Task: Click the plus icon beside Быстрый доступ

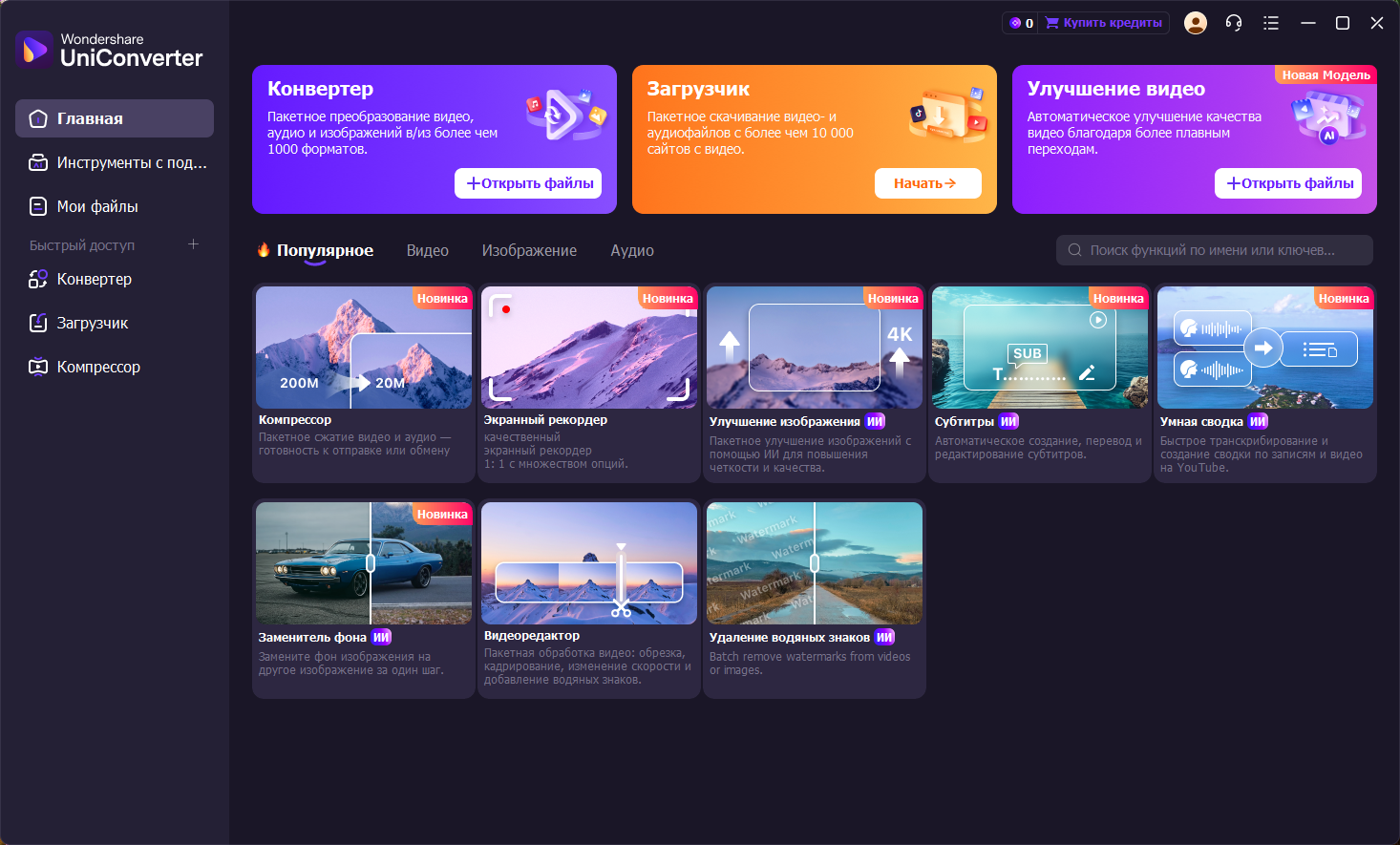Action: coord(193,244)
